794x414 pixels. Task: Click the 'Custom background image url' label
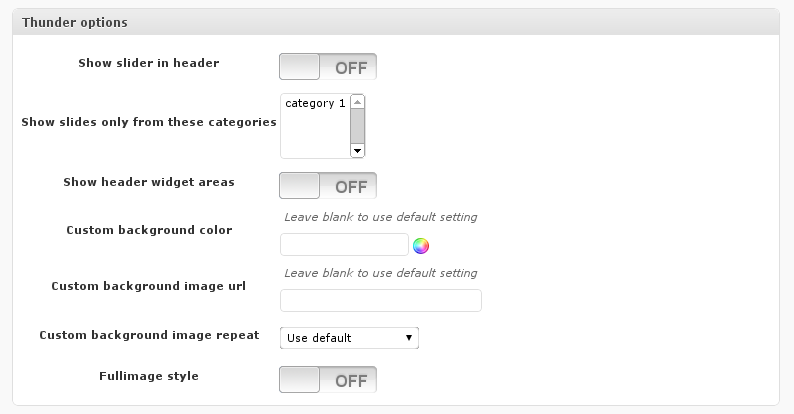149,286
